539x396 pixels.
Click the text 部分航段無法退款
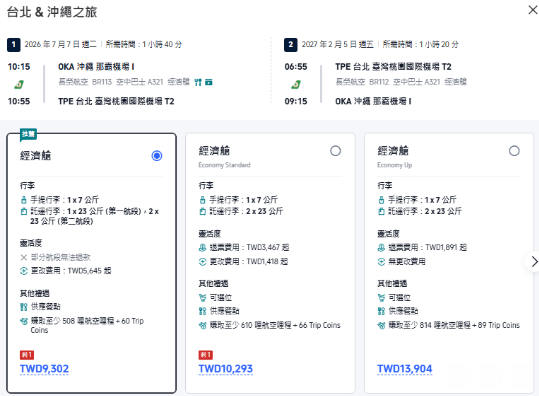[x=61, y=257]
